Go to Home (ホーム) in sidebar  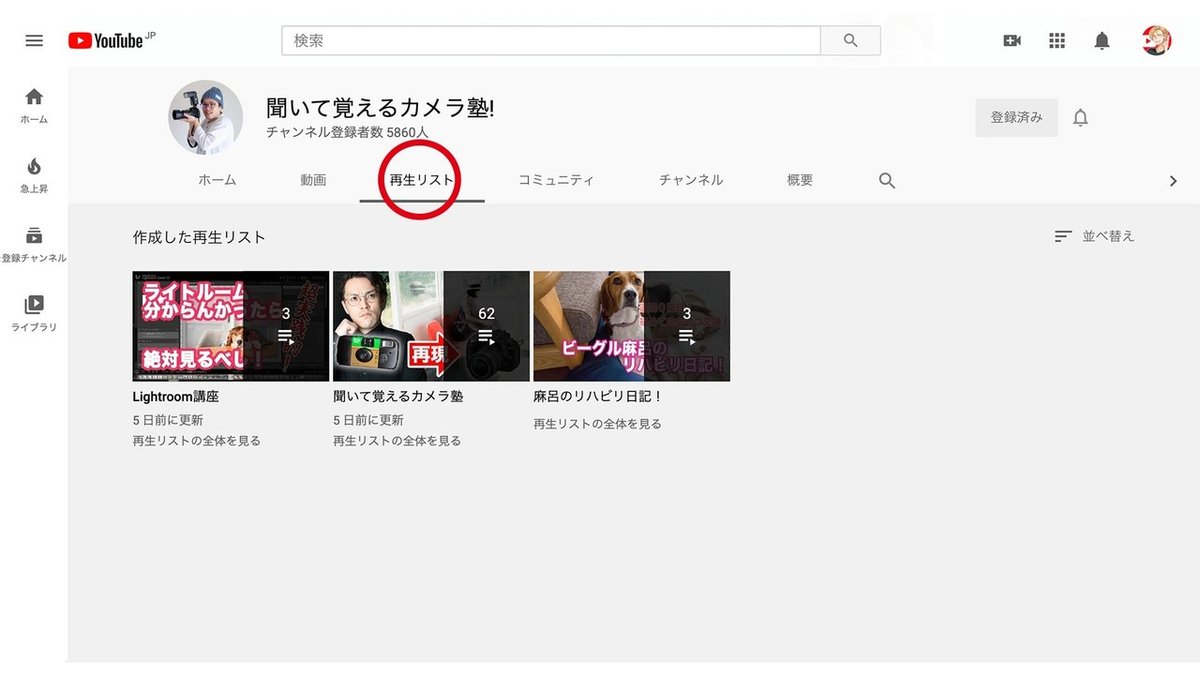34,105
